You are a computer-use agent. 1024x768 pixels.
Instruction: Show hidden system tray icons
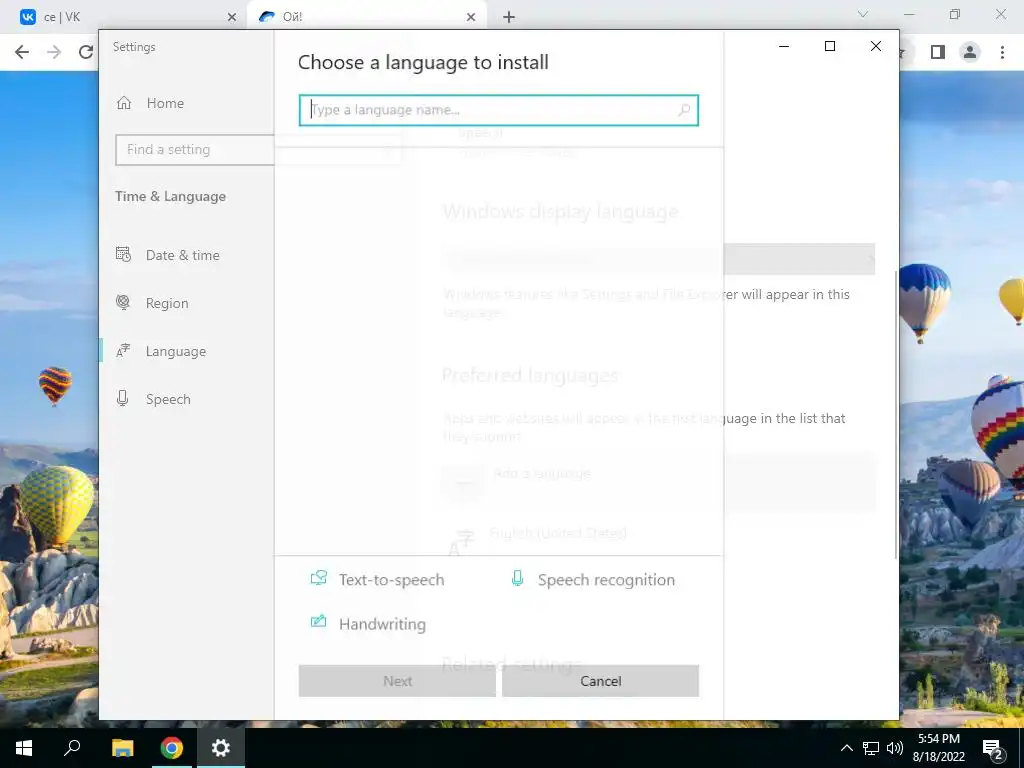tap(846, 748)
